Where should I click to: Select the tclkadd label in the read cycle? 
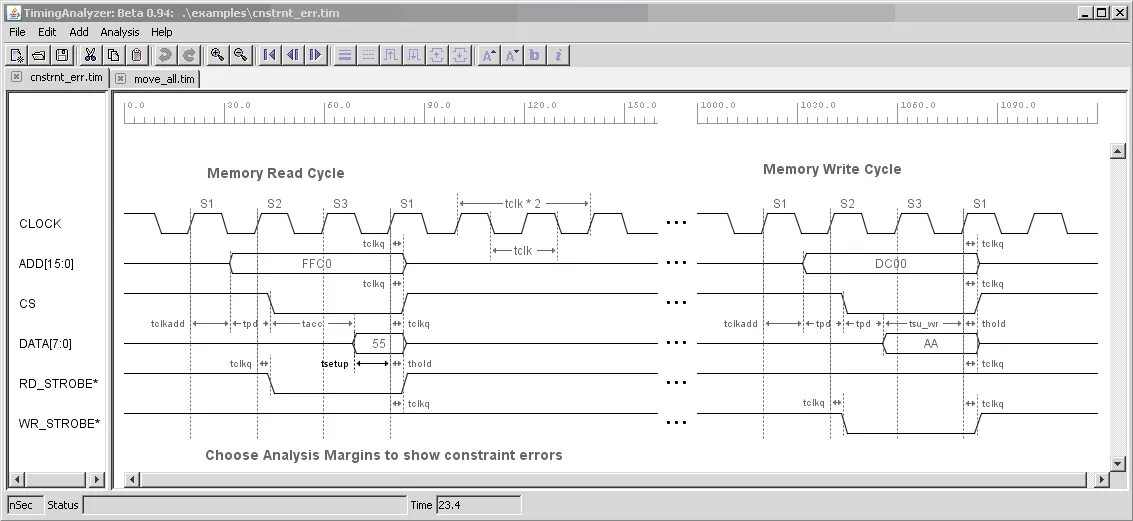pyautogui.click(x=168, y=324)
